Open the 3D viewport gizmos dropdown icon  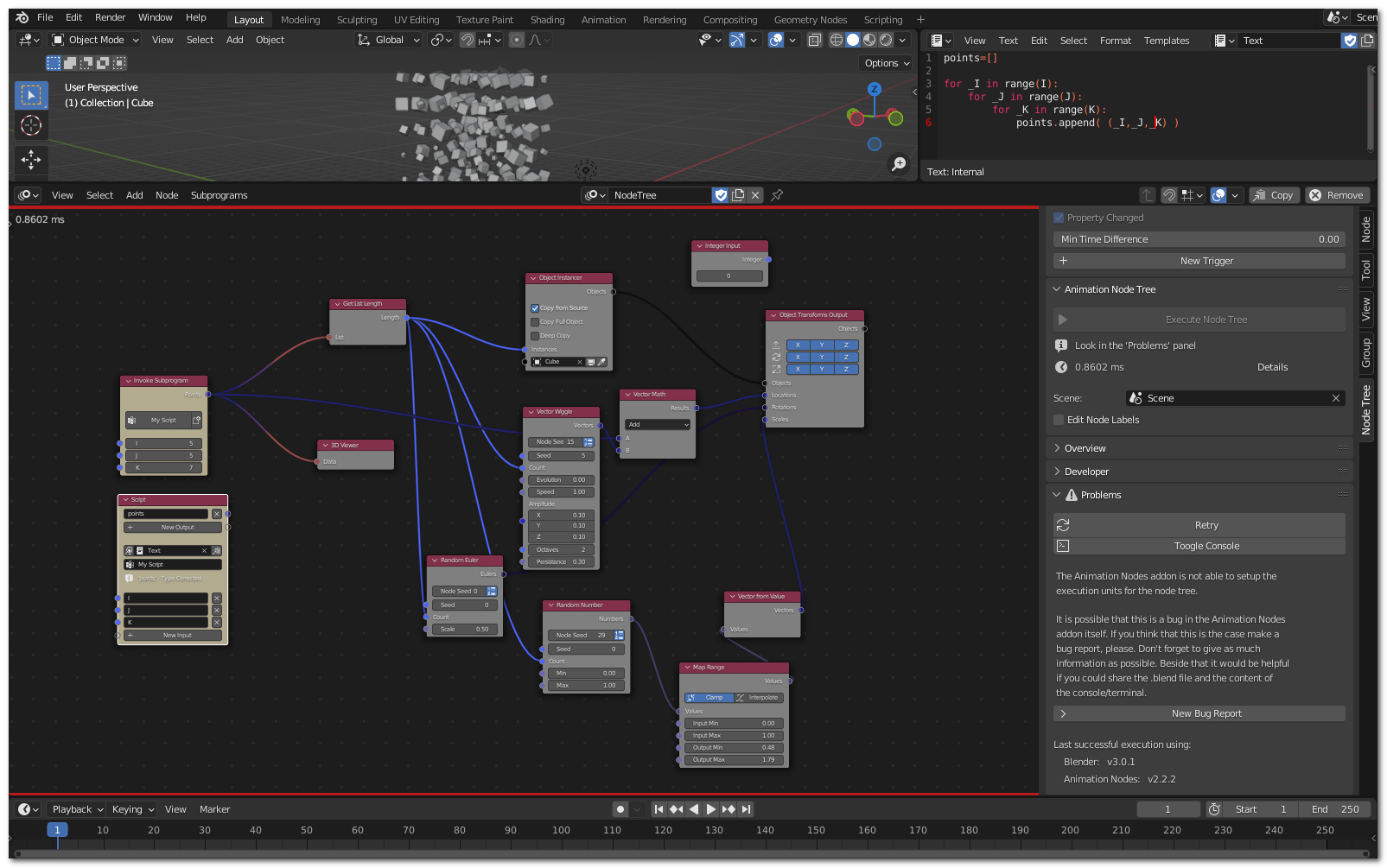pyautogui.click(x=754, y=40)
